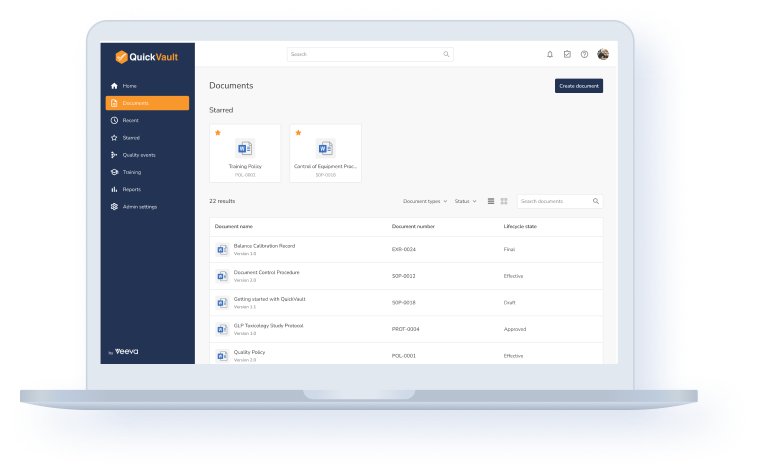Screen dimensions: 758x470
Task: Open the Reports section in sidebar
Action: 131,189
